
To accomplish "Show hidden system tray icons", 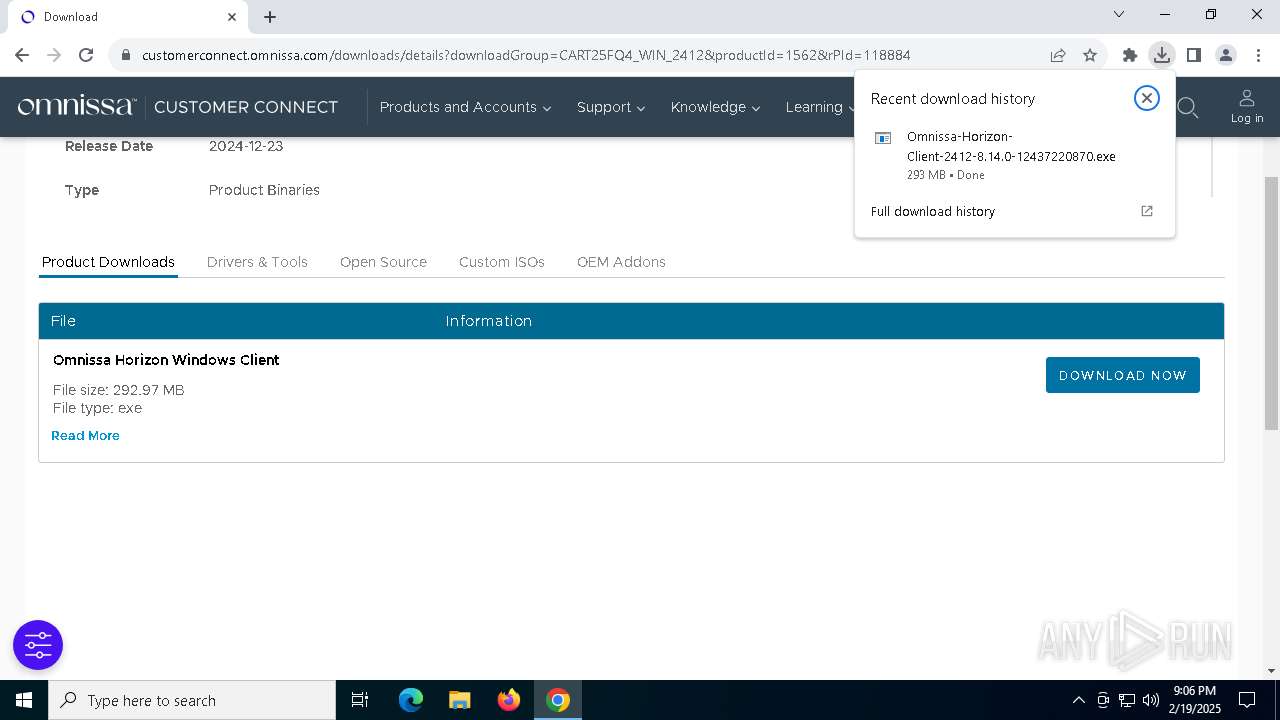I will point(1078,700).
